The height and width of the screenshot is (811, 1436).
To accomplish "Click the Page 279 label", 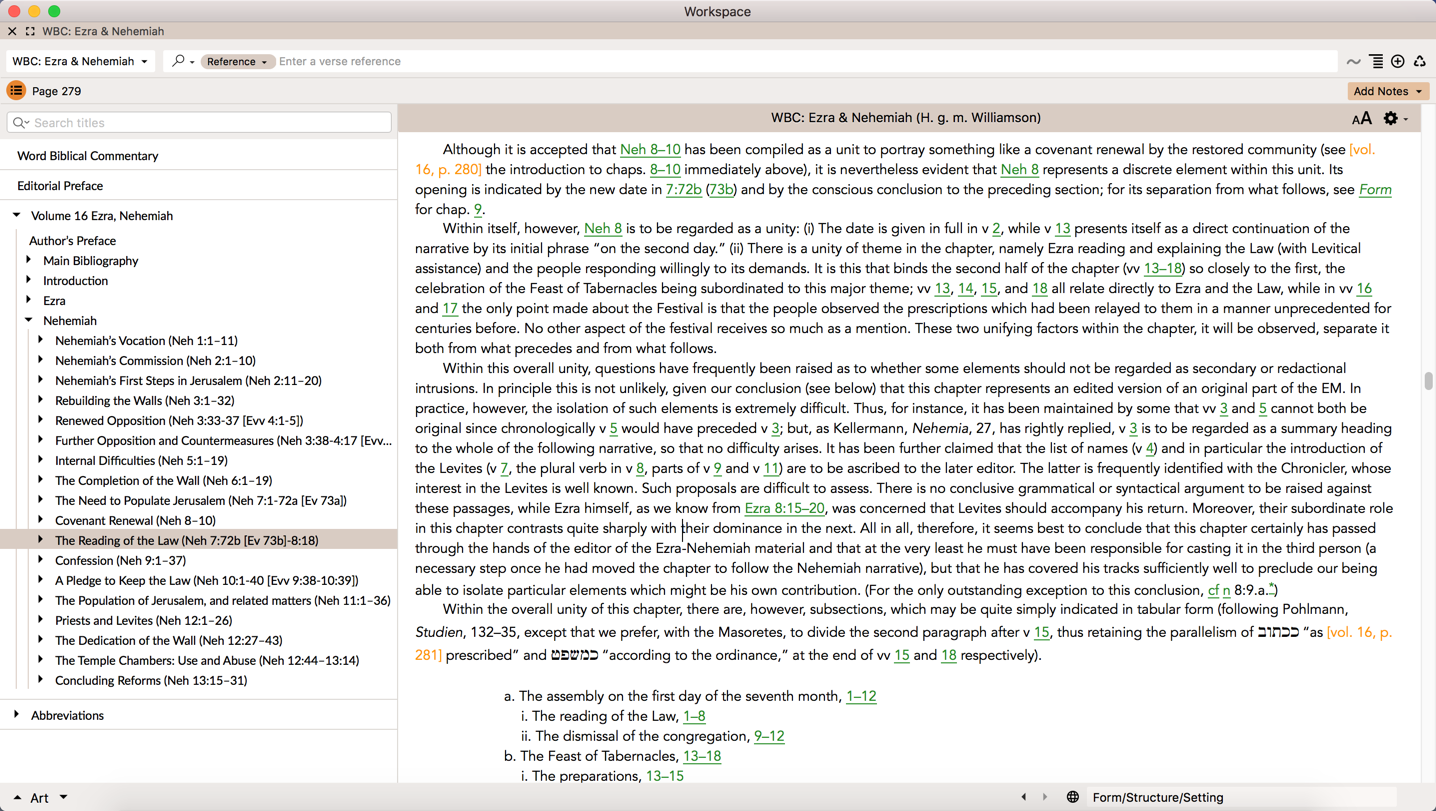I will tap(56, 91).
